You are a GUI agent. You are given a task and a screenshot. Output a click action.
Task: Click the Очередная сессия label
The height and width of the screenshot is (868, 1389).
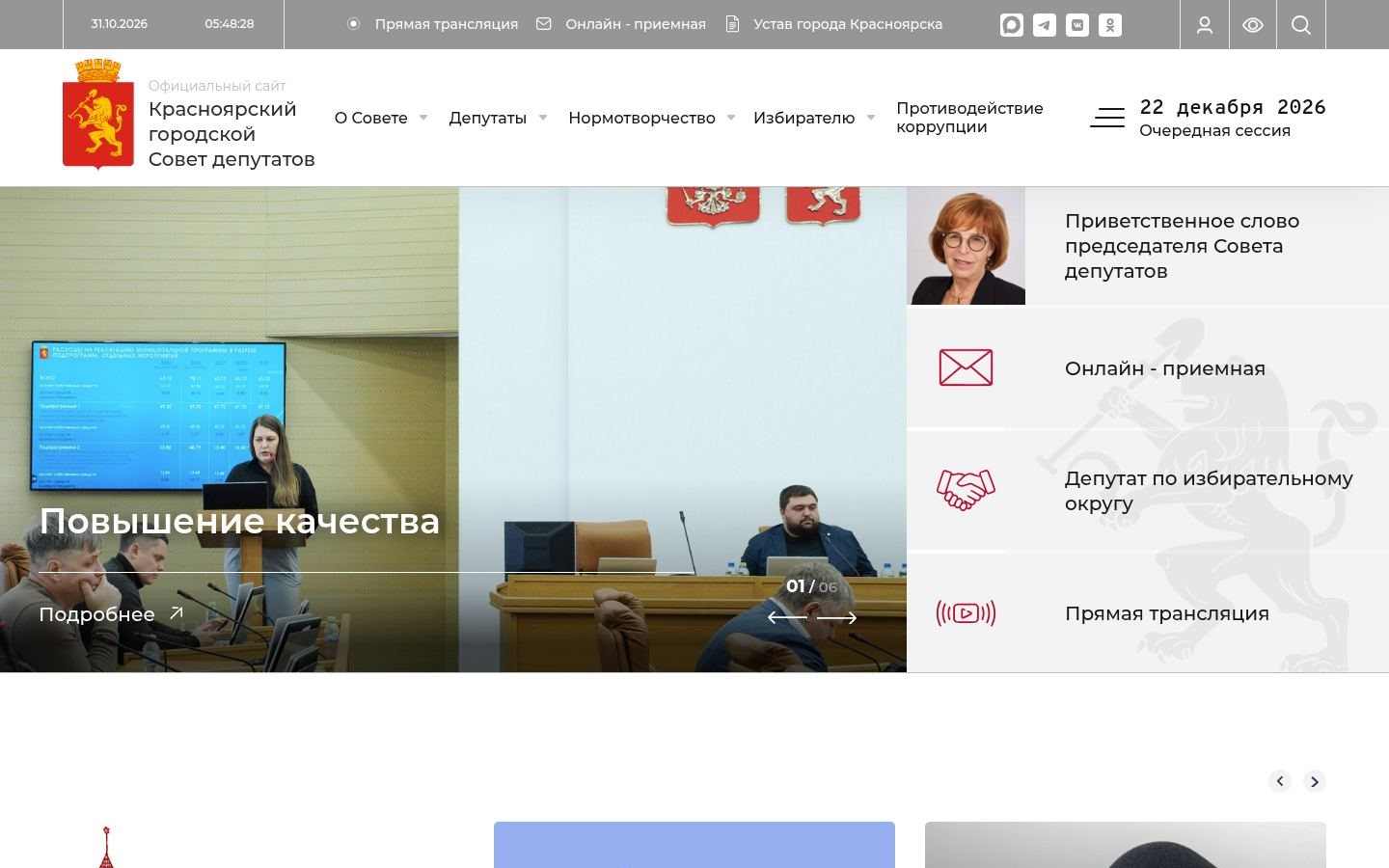coord(1214,130)
